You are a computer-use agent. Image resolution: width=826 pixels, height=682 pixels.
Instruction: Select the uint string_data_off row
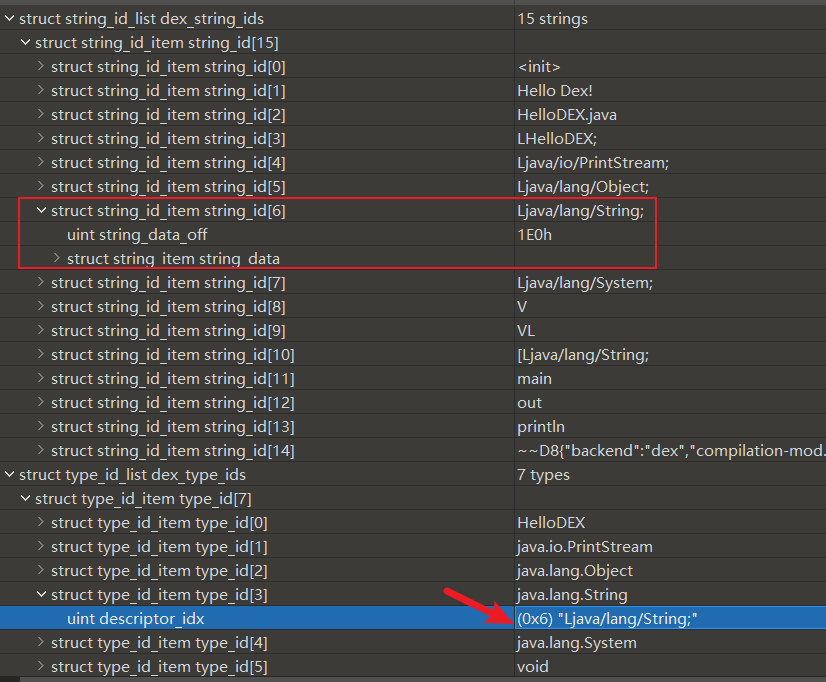[413, 234]
